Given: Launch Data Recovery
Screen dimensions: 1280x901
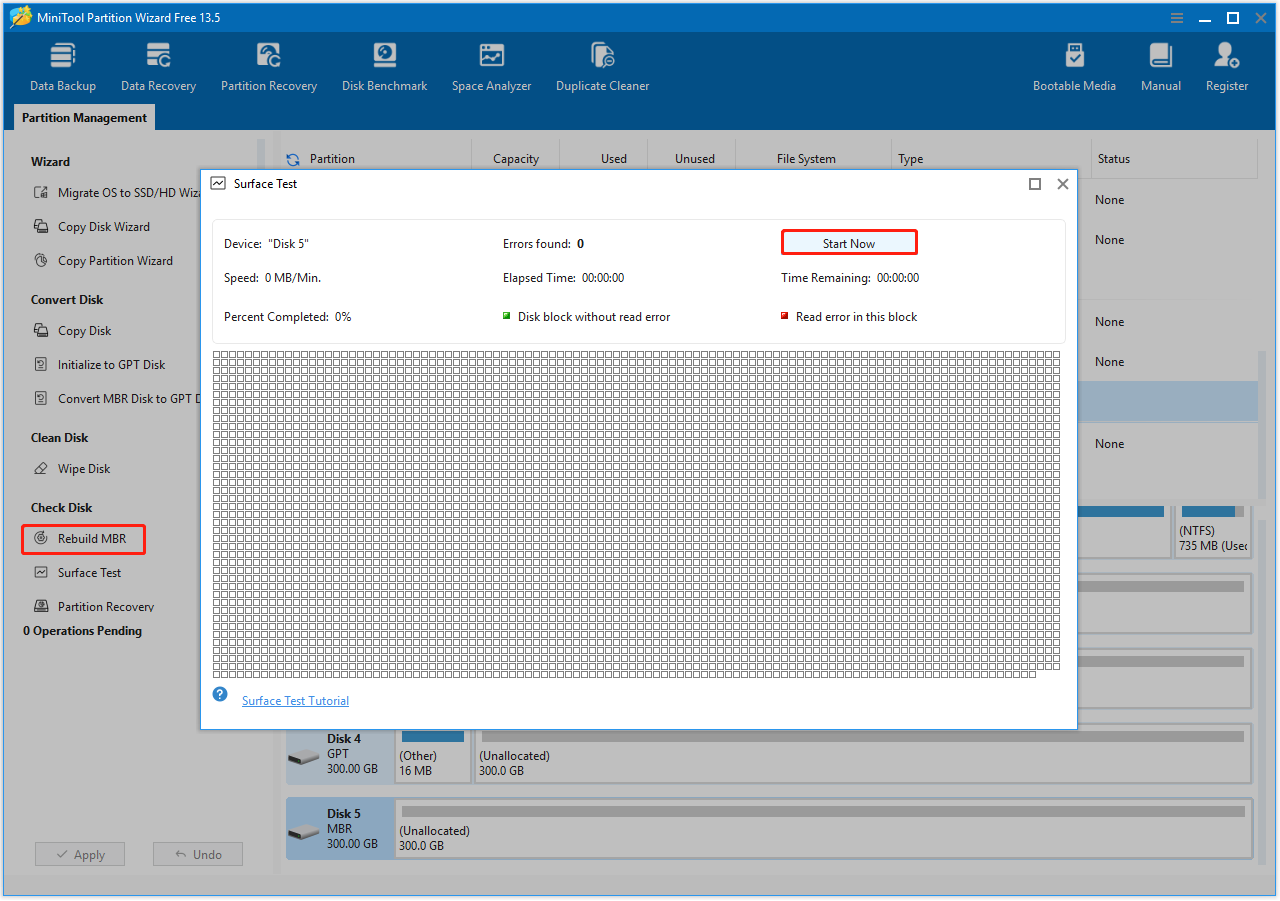Looking at the screenshot, I should (158, 63).
